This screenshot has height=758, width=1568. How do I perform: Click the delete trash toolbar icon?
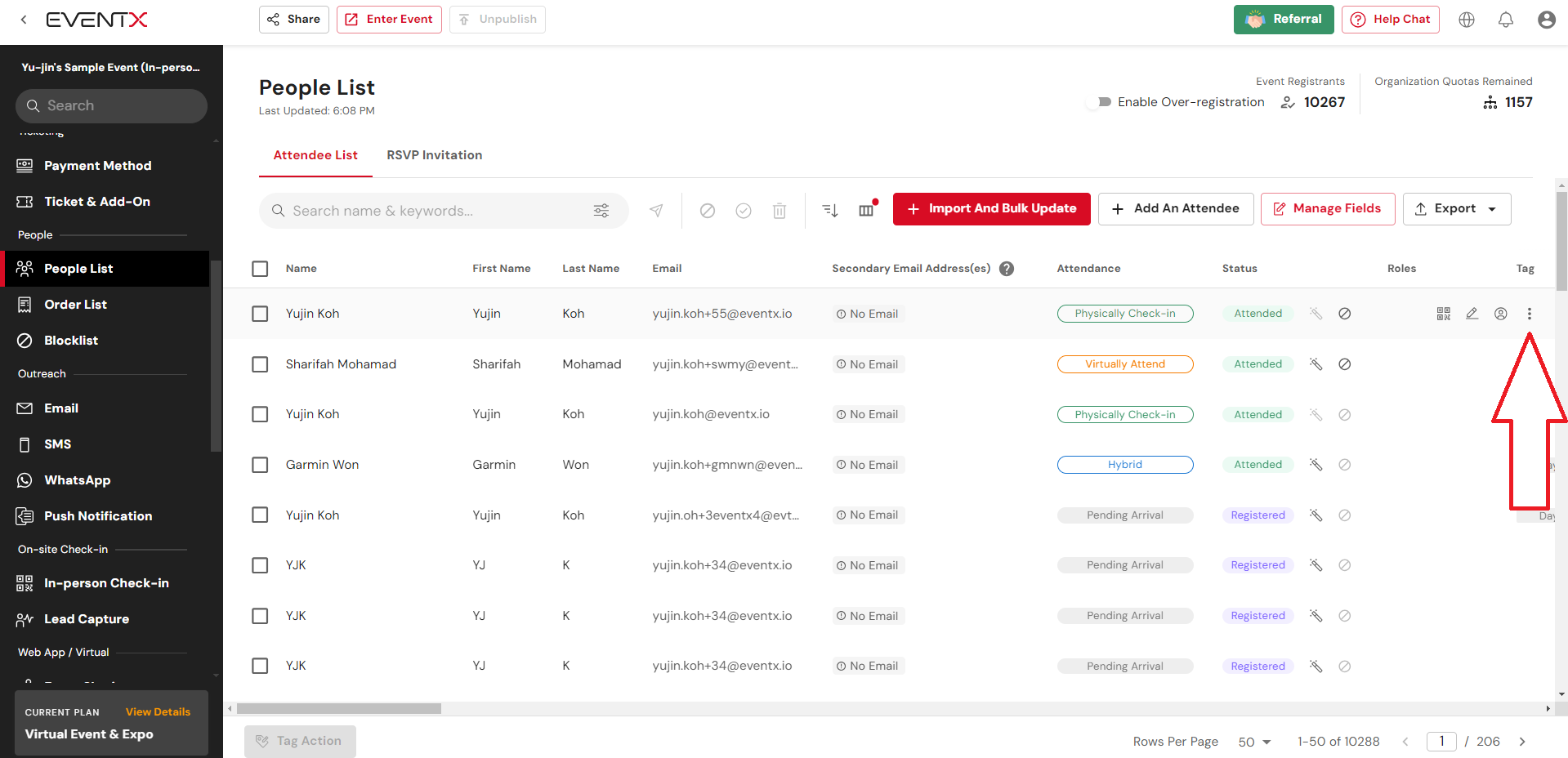pos(780,211)
